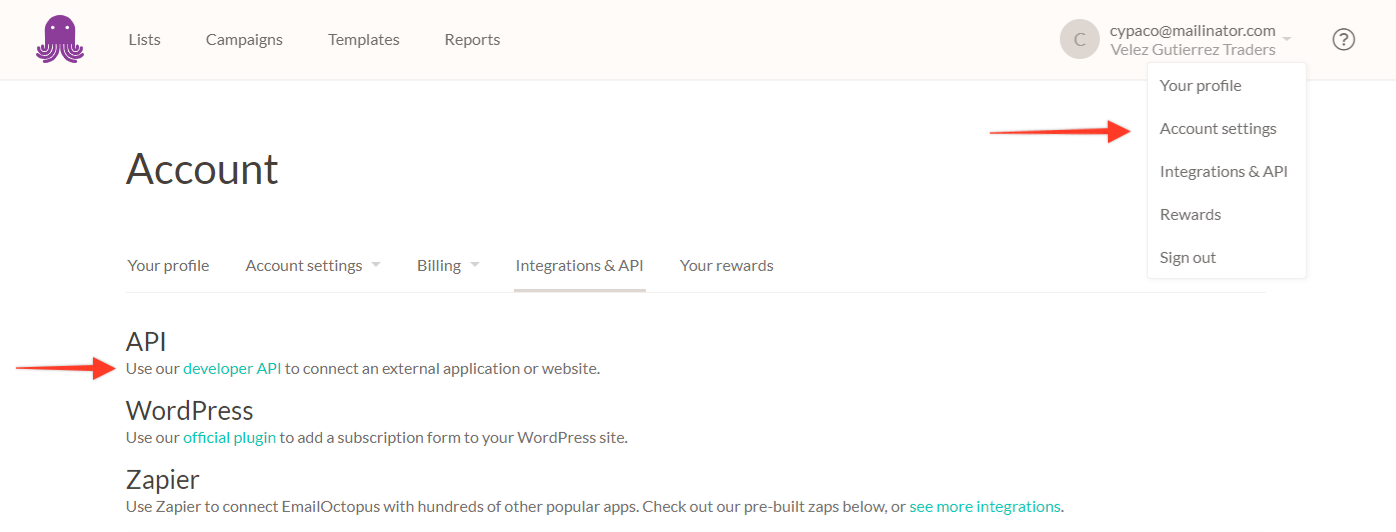This screenshot has width=1396, height=532.
Task: Click the API section heading
Action: coord(146,342)
